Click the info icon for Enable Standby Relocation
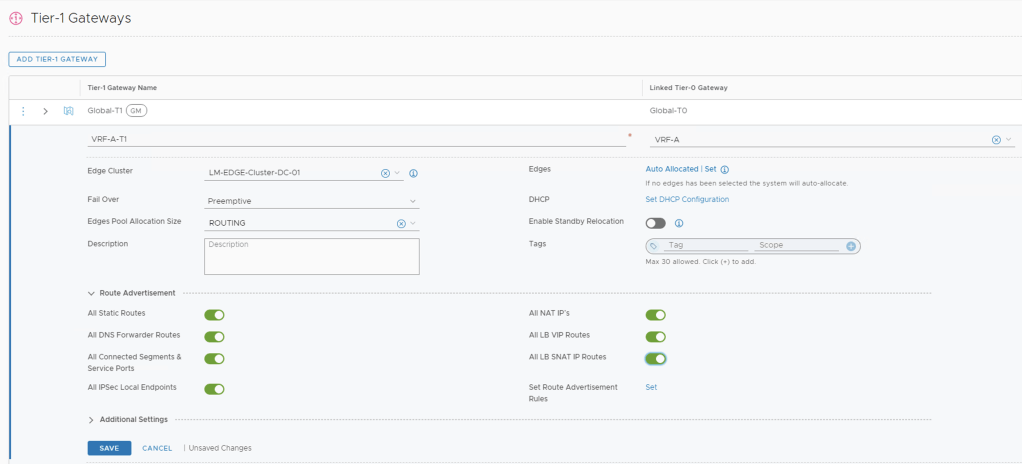The height and width of the screenshot is (464, 1022). pos(678,223)
